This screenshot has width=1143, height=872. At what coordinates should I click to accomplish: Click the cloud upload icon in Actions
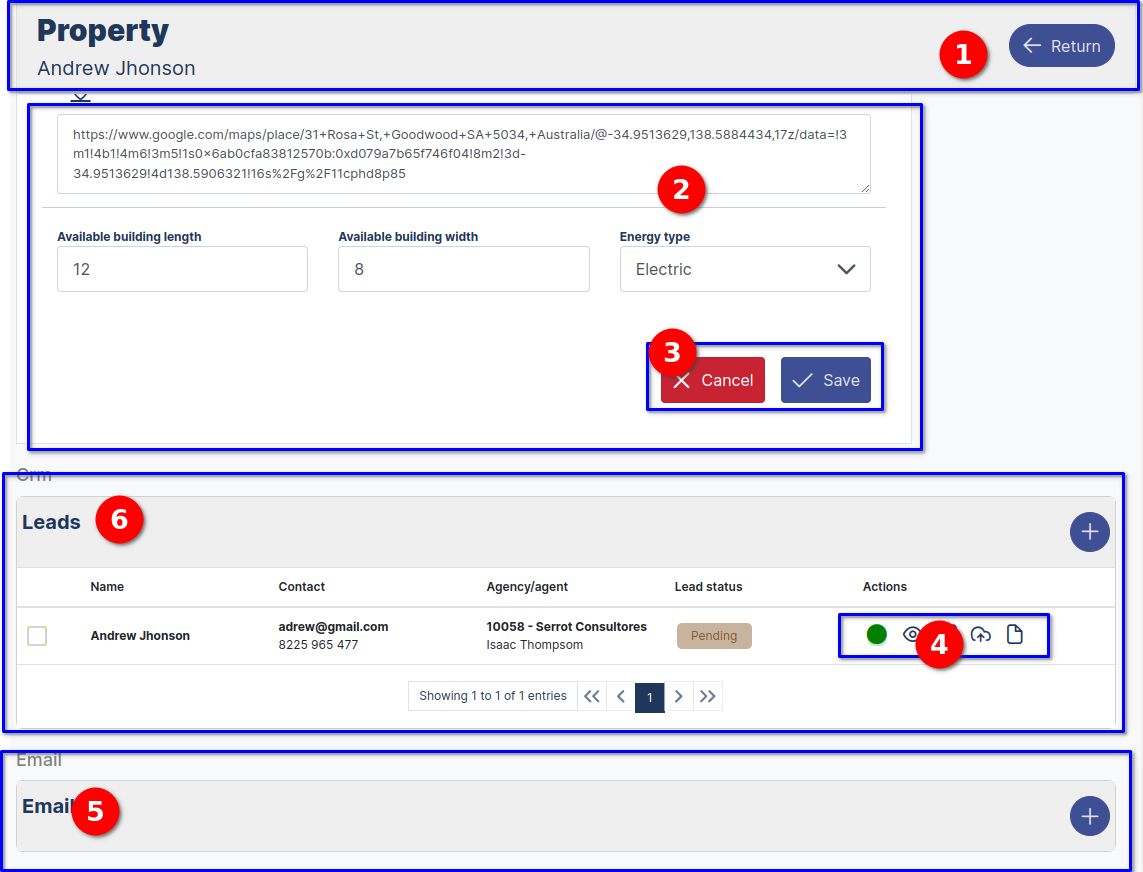pyautogui.click(x=981, y=634)
